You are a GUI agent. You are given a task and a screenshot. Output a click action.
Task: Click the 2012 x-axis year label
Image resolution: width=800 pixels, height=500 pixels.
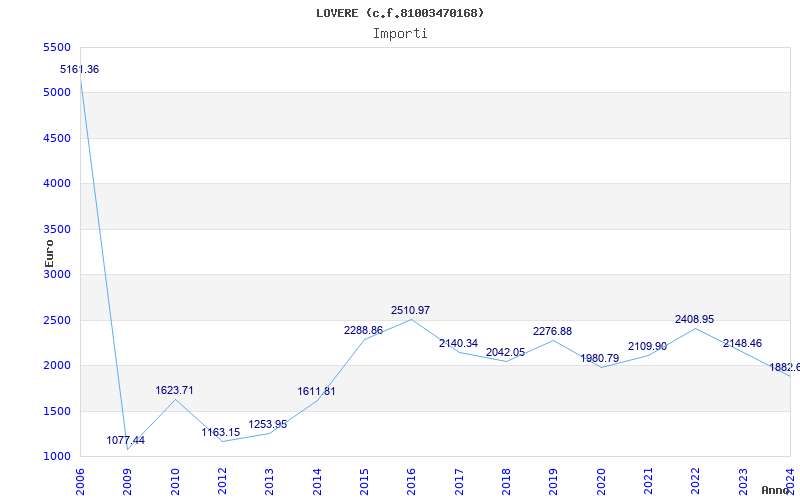point(222,482)
